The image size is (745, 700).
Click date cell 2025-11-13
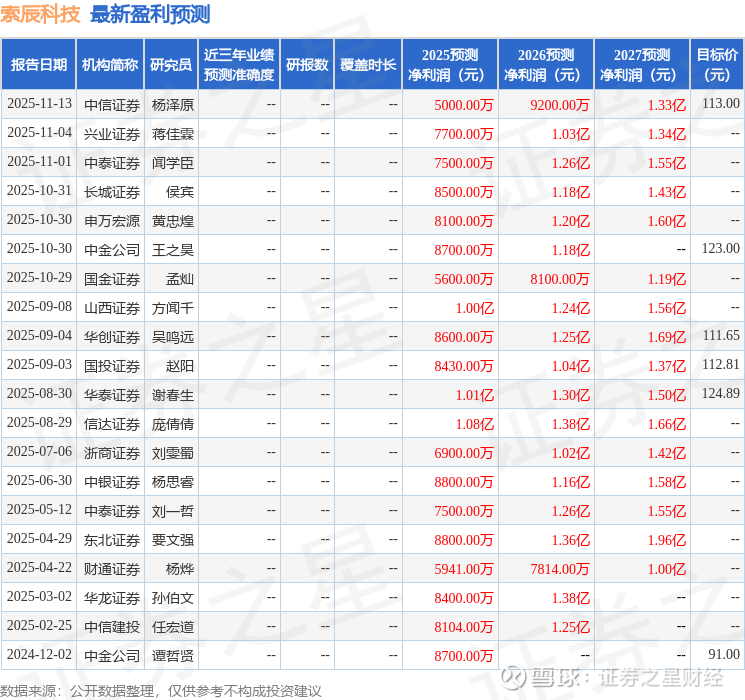tap(39, 104)
